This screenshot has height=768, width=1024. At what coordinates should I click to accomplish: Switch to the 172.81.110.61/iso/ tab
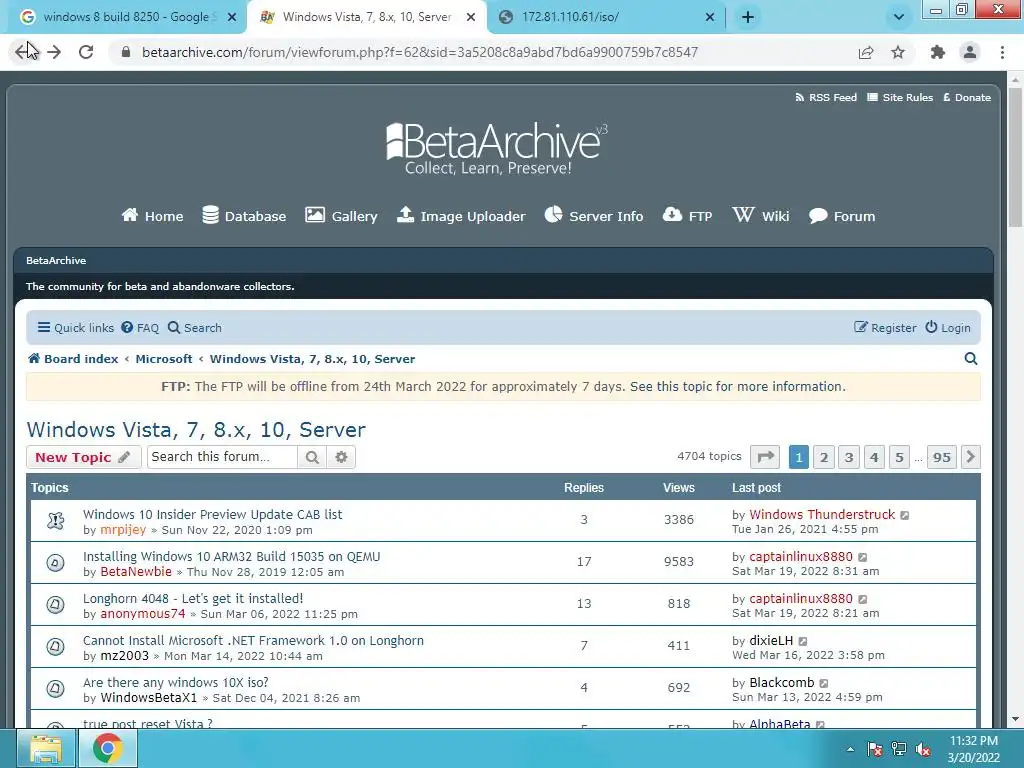click(605, 17)
